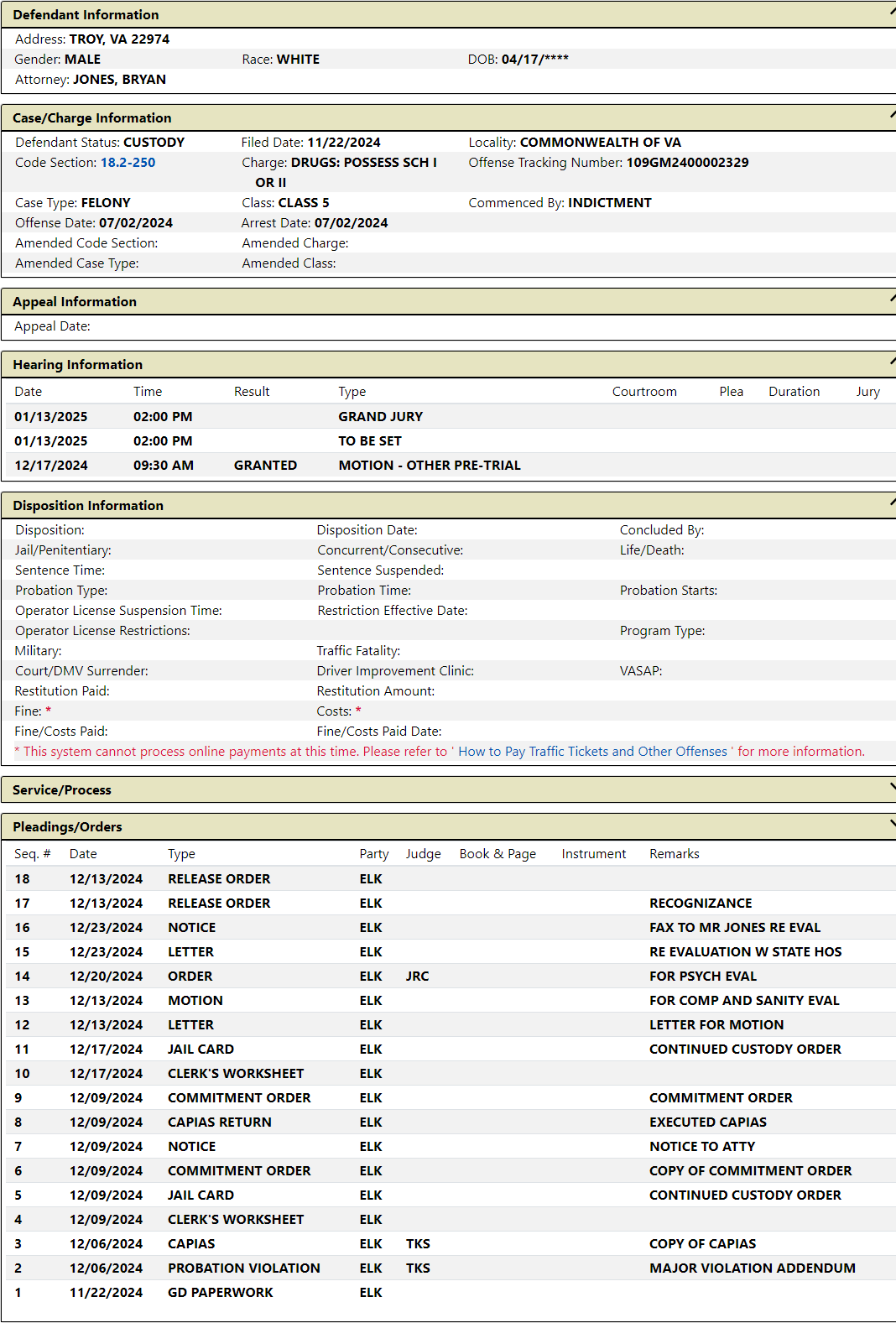
Task: Select the NOTICE TO ATTY remark
Action: coord(702,1147)
